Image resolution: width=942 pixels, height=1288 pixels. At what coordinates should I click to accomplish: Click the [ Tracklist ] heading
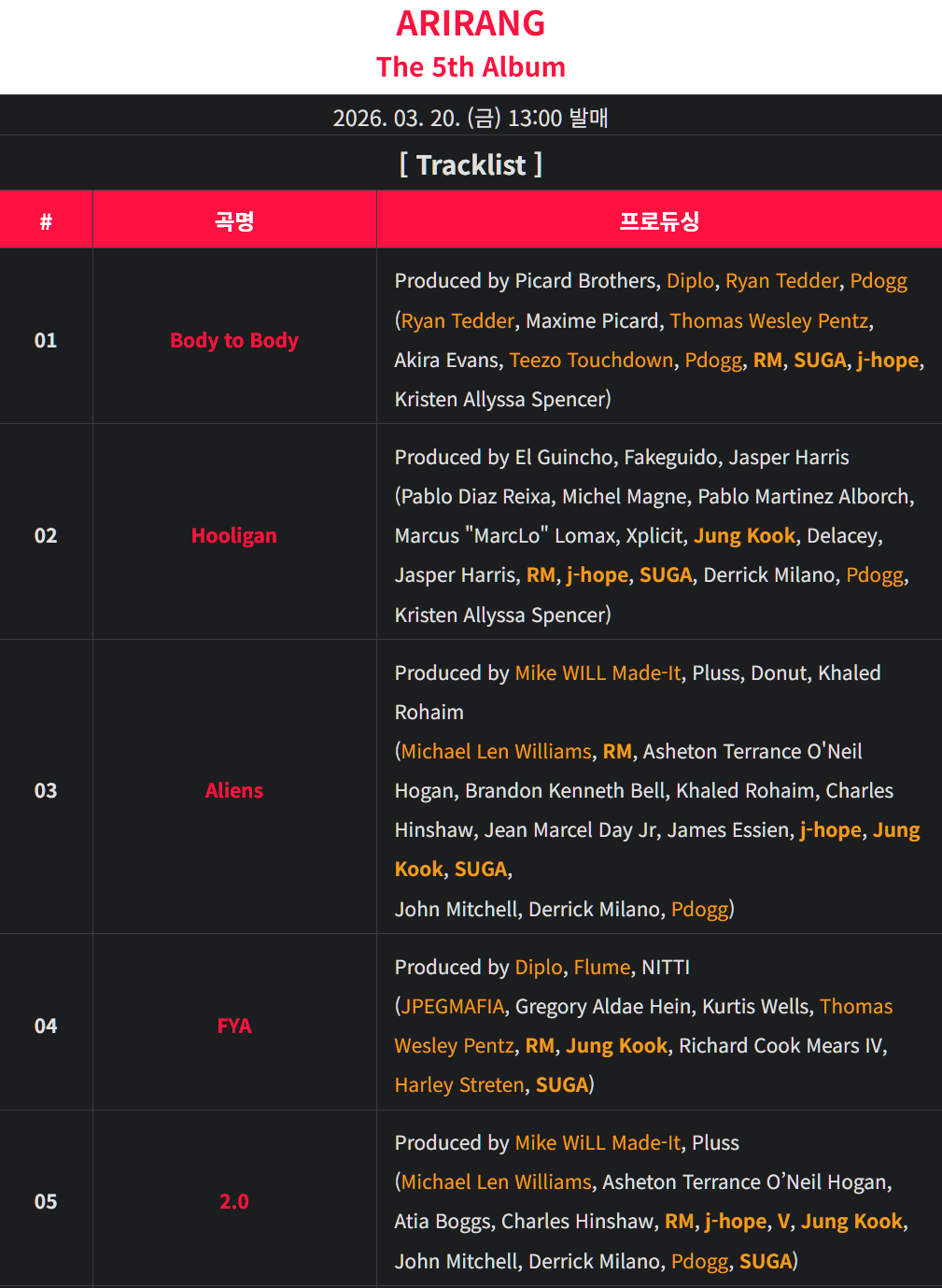coord(471,164)
